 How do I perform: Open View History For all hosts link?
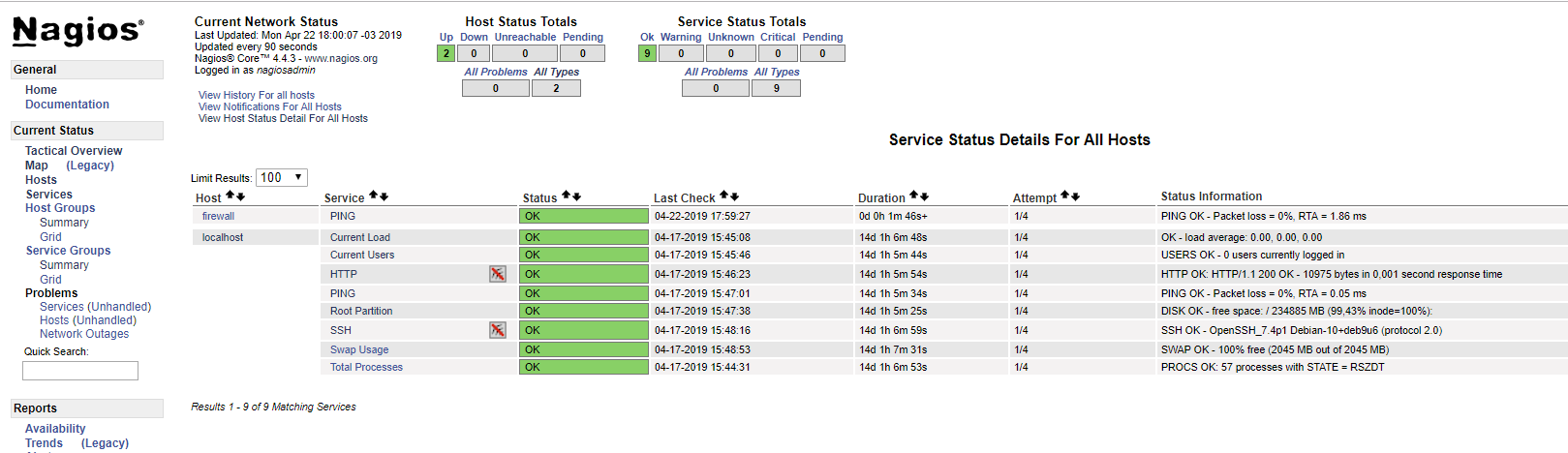coord(256,95)
